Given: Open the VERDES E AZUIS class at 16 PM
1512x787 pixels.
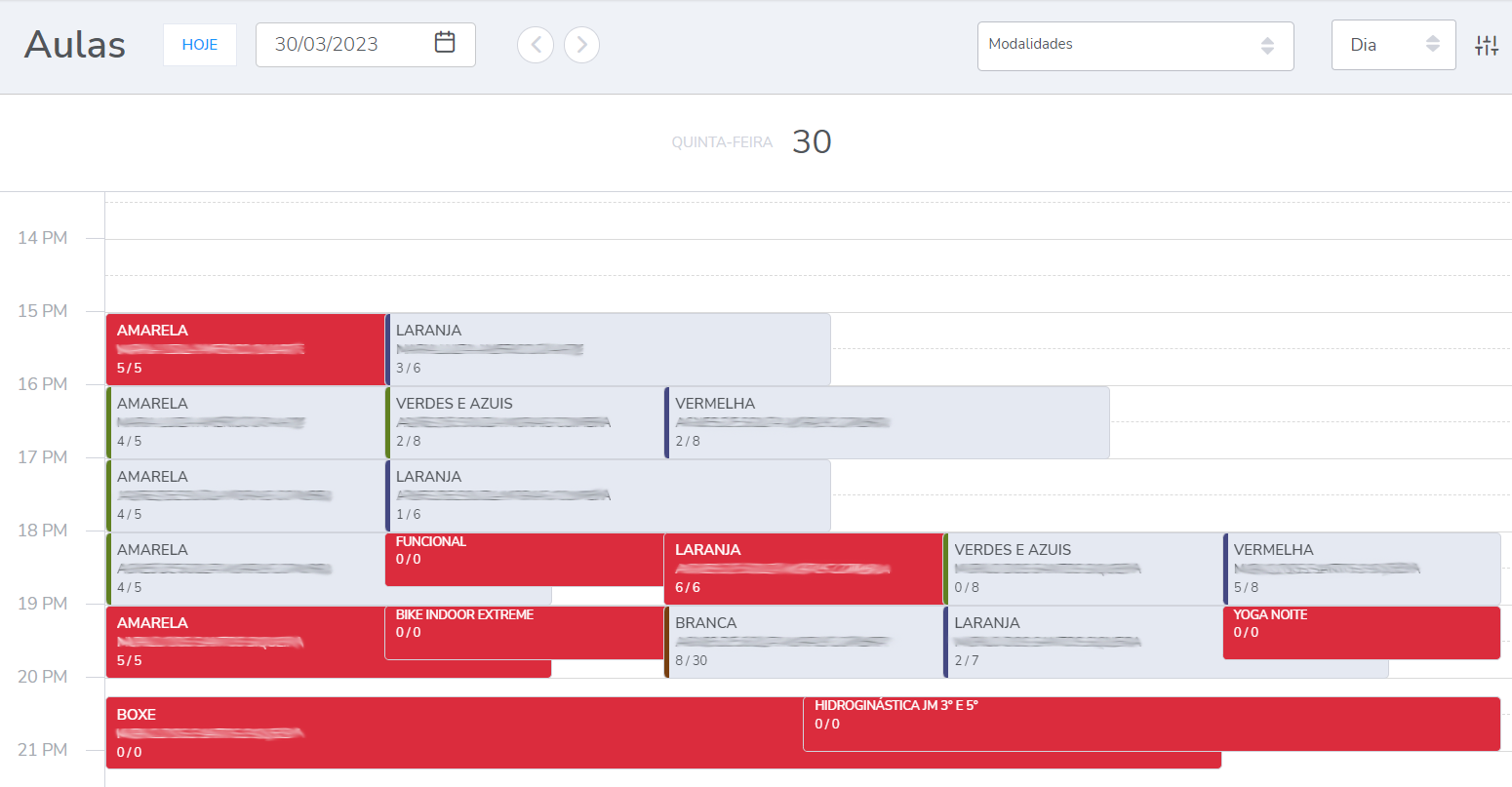Looking at the screenshot, I should click(x=525, y=422).
